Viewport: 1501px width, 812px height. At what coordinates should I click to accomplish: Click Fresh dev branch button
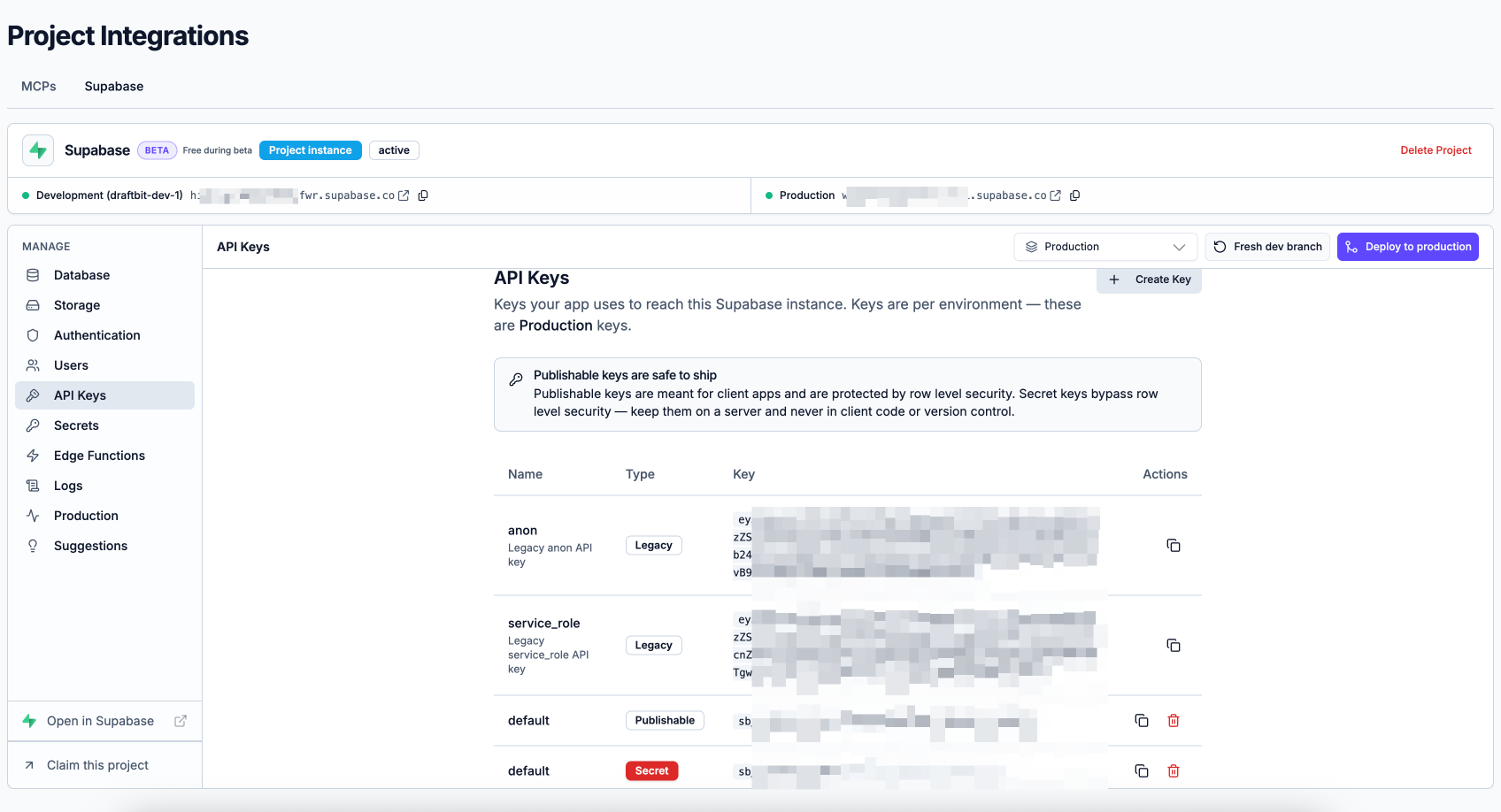pyautogui.click(x=1267, y=247)
